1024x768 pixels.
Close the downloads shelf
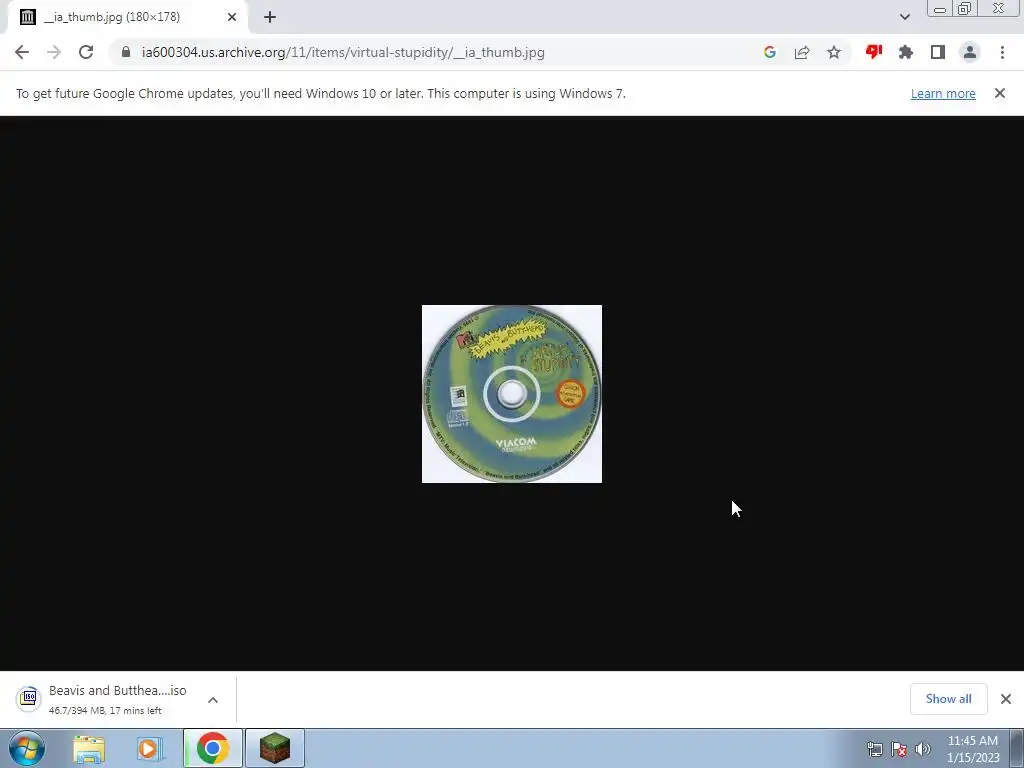[x=1006, y=699]
